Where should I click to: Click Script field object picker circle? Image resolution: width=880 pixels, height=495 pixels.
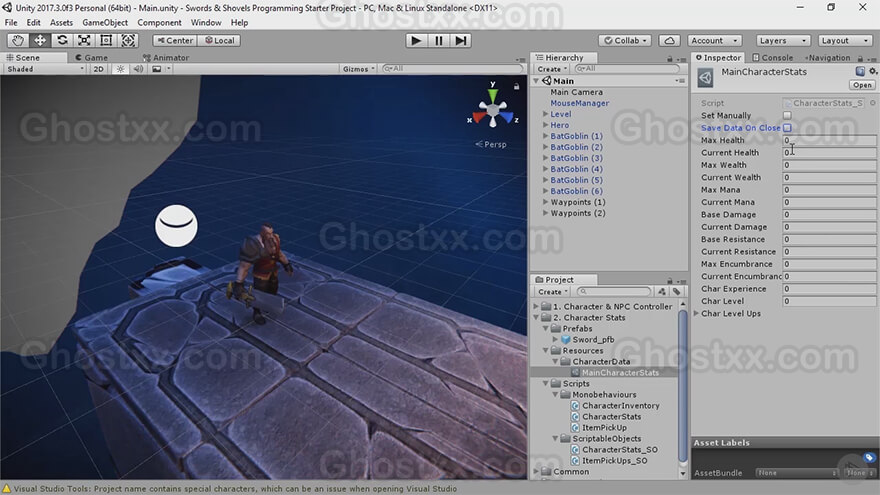coord(873,103)
